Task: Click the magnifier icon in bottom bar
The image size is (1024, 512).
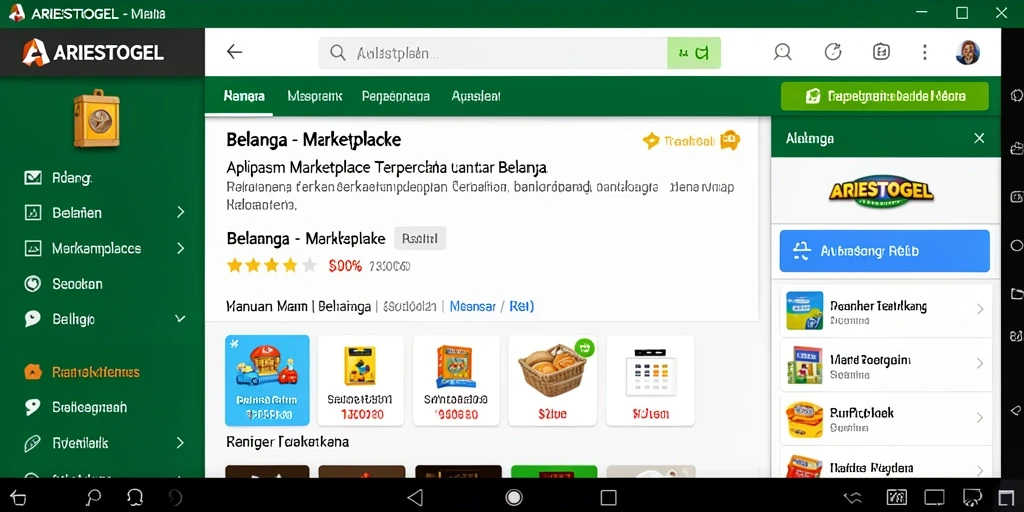Action: click(94, 498)
